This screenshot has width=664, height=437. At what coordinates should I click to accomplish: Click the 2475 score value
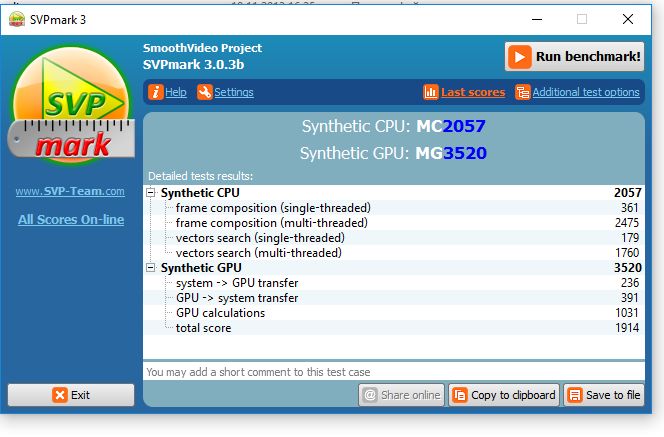[x=627, y=223]
